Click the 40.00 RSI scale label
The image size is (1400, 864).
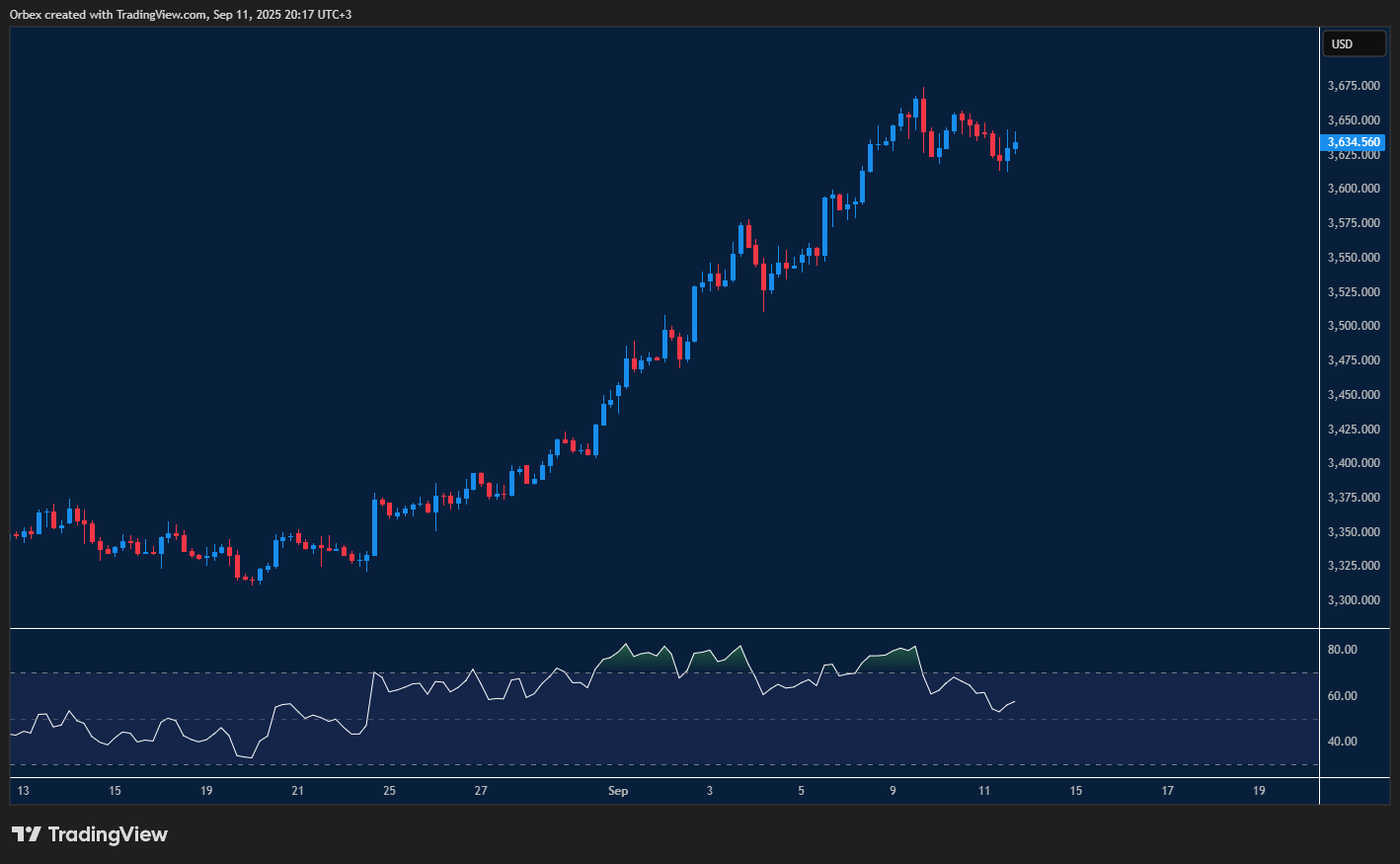click(x=1342, y=742)
